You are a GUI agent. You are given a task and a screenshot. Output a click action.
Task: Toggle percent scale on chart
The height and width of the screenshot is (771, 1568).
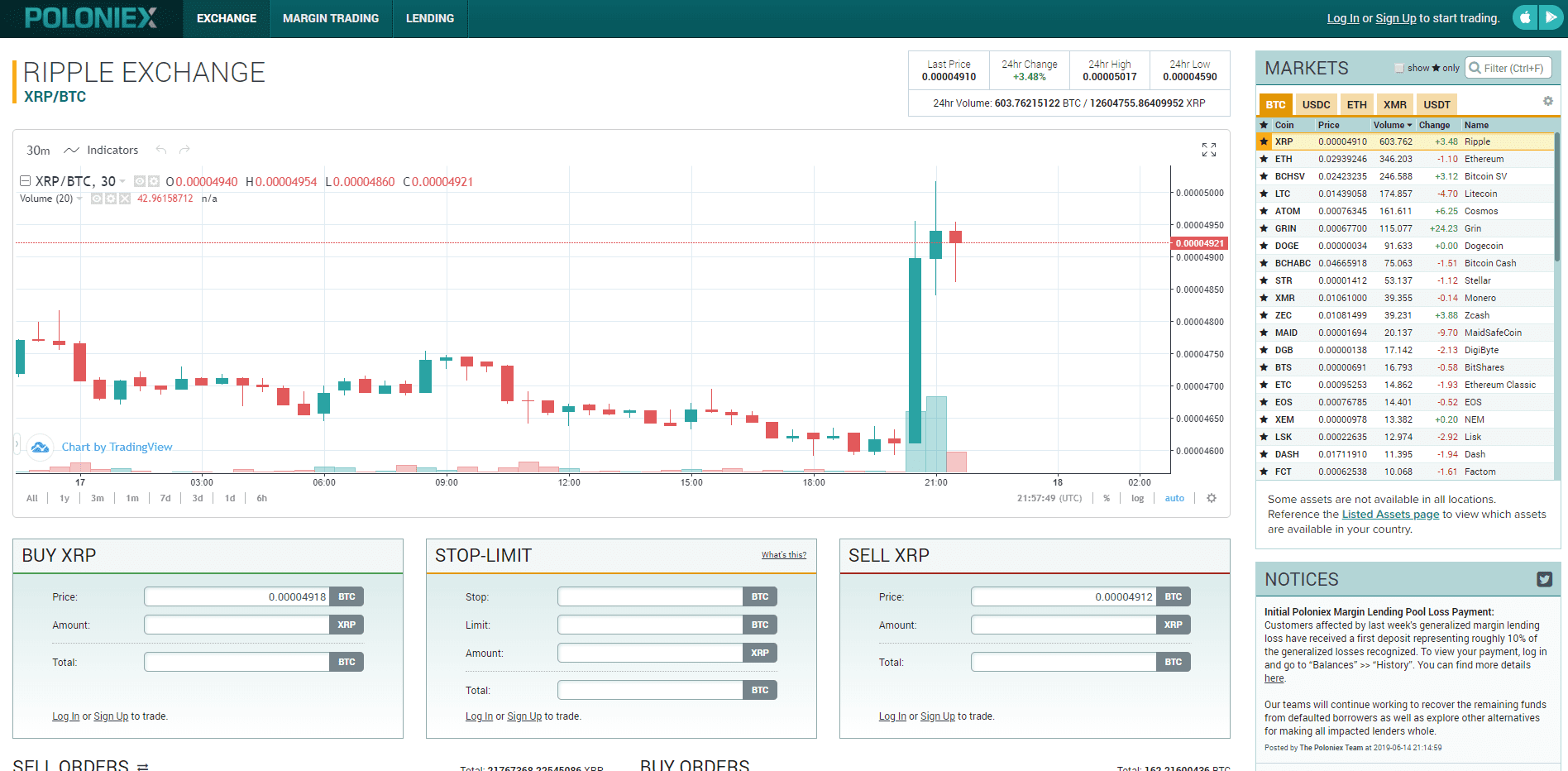1107,498
